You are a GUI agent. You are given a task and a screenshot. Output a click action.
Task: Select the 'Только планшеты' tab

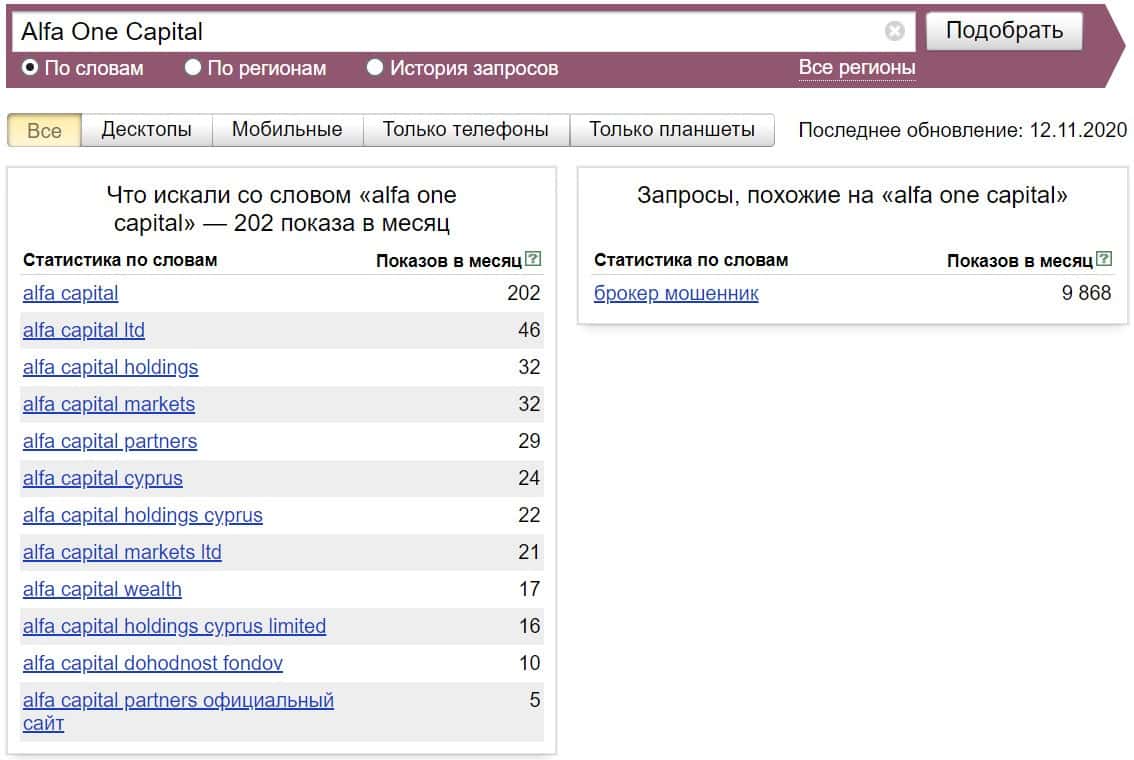(671, 130)
